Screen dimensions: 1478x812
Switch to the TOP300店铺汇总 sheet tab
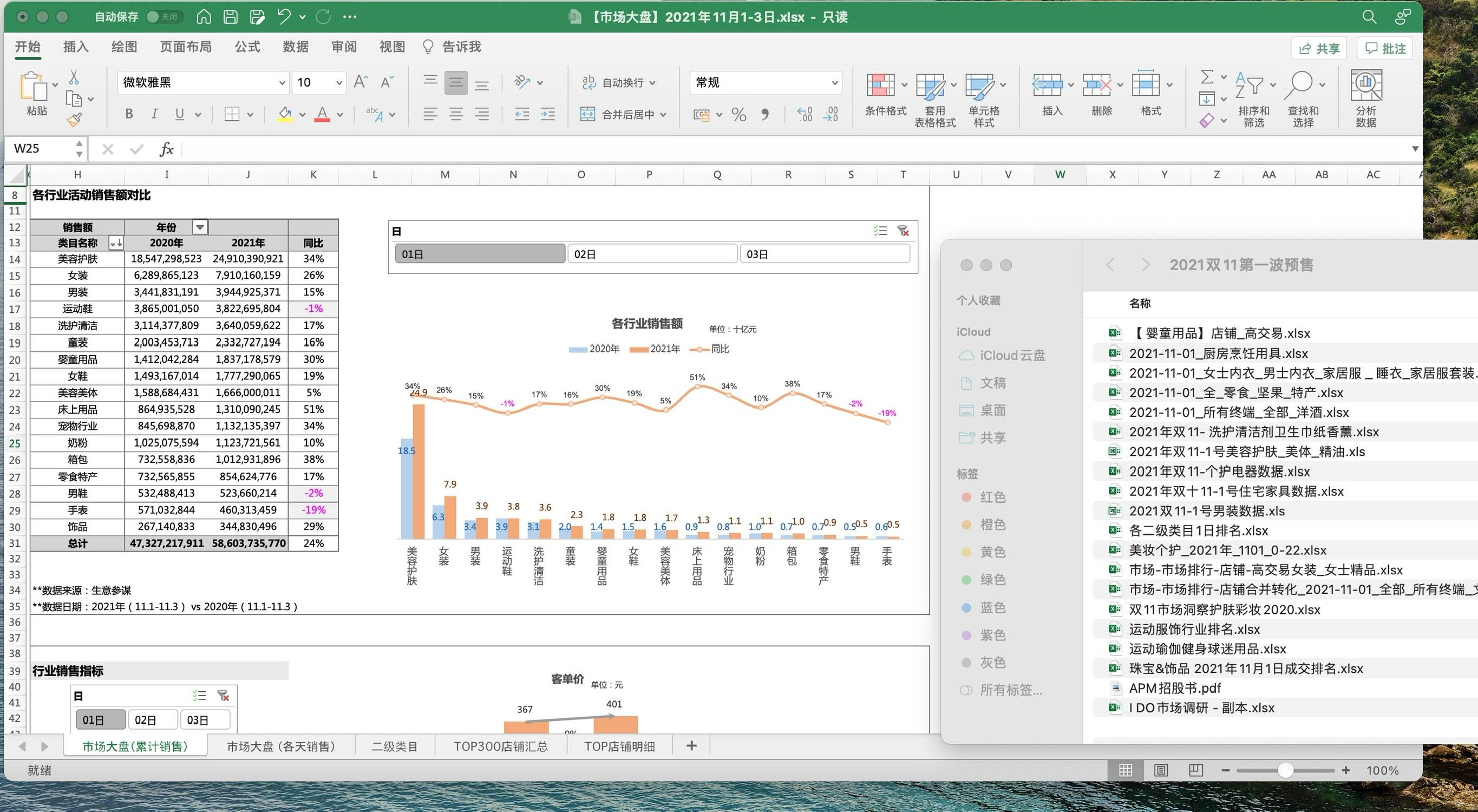coord(500,746)
